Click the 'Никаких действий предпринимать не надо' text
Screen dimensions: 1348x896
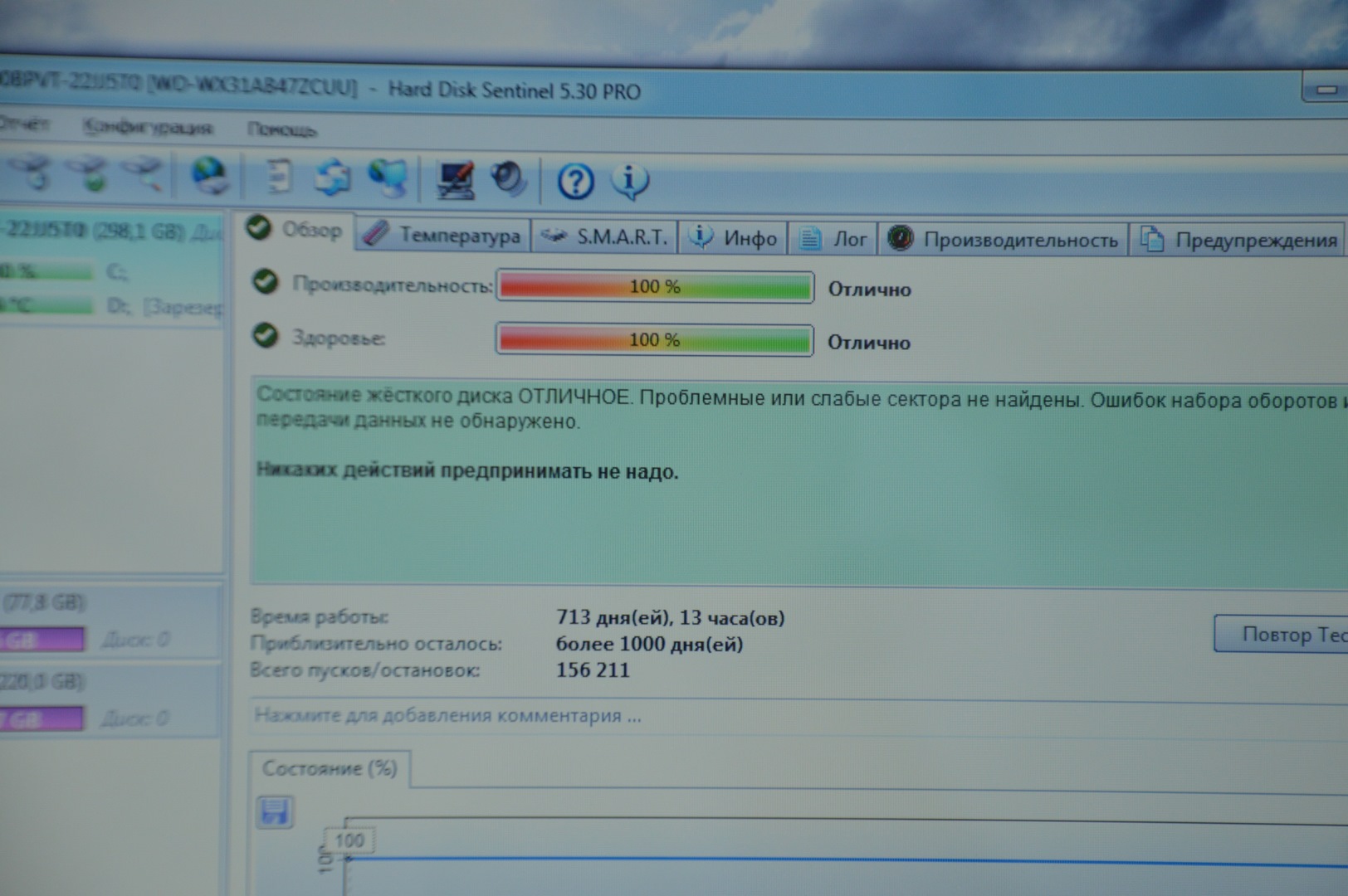click(x=467, y=471)
